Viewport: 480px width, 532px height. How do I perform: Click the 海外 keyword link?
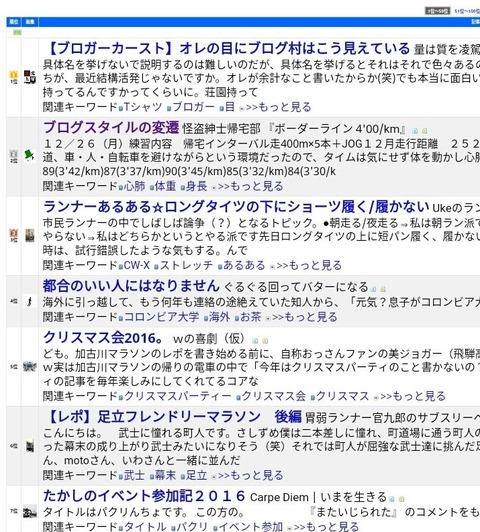219,317
